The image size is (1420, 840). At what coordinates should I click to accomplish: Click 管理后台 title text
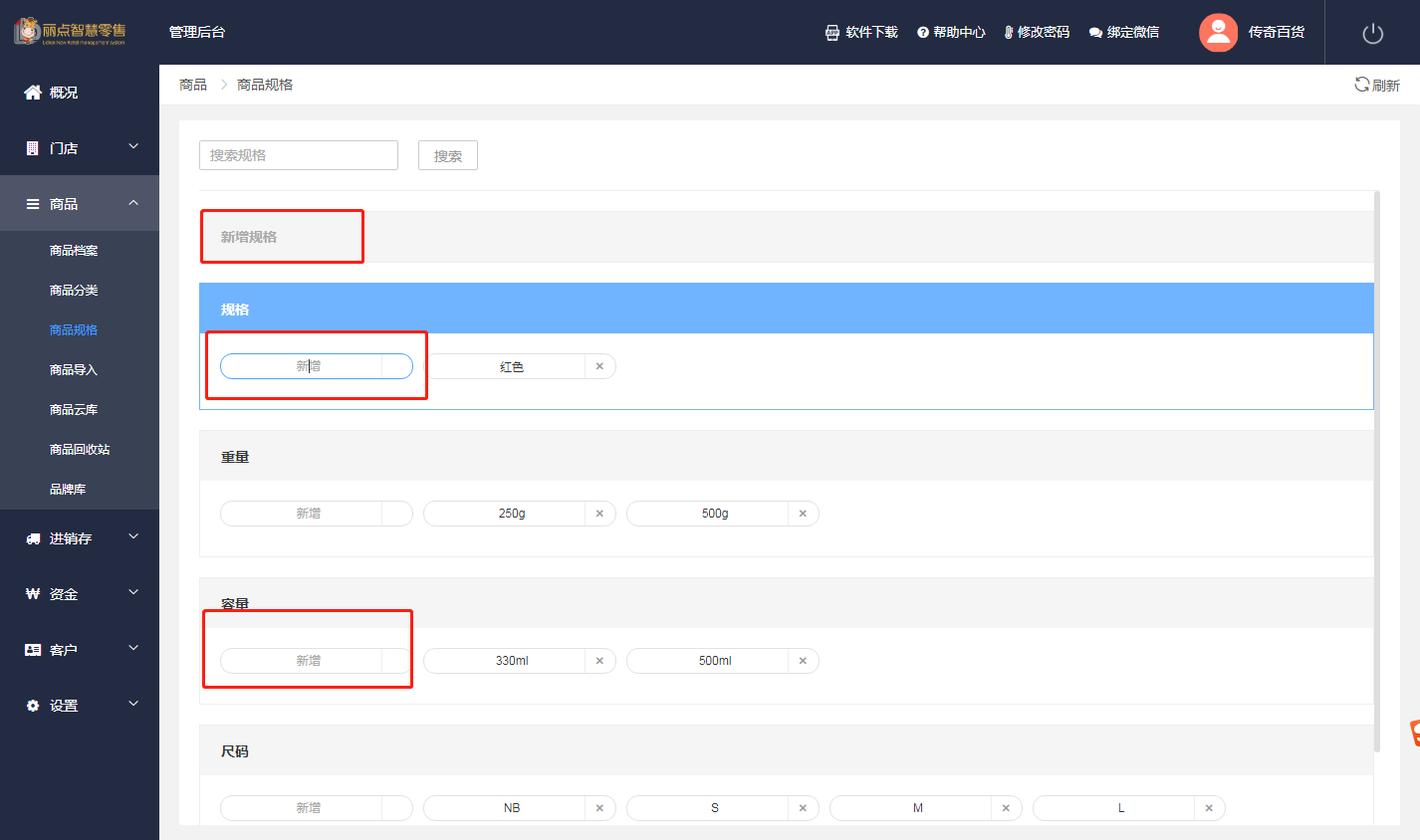coord(197,33)
